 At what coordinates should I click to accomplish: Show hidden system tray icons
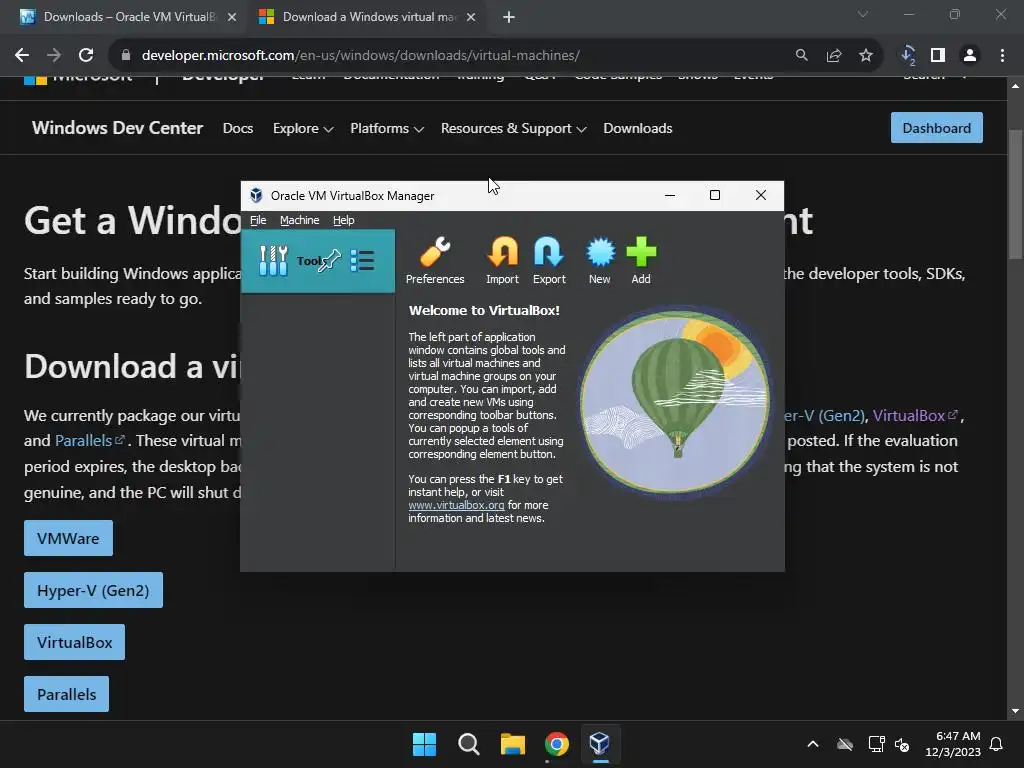pos(813,744)
